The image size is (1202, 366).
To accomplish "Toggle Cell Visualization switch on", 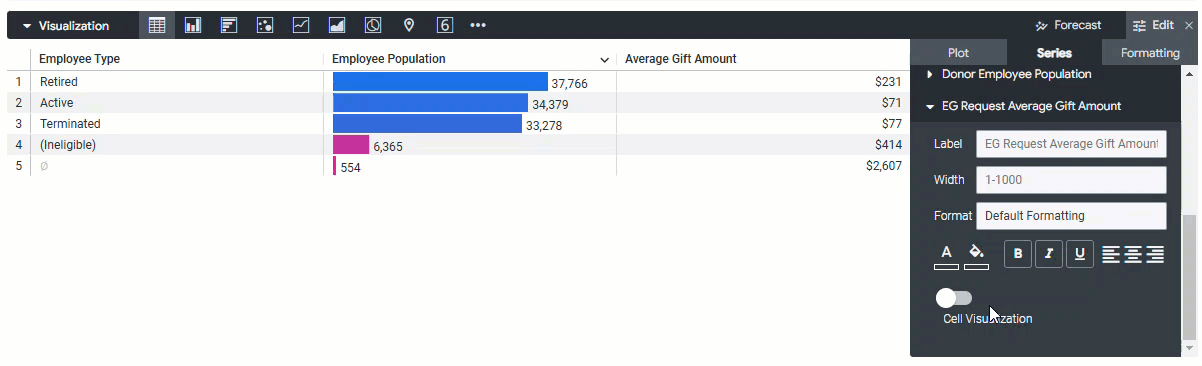I will pyautogui.click(x=954, y=298).
